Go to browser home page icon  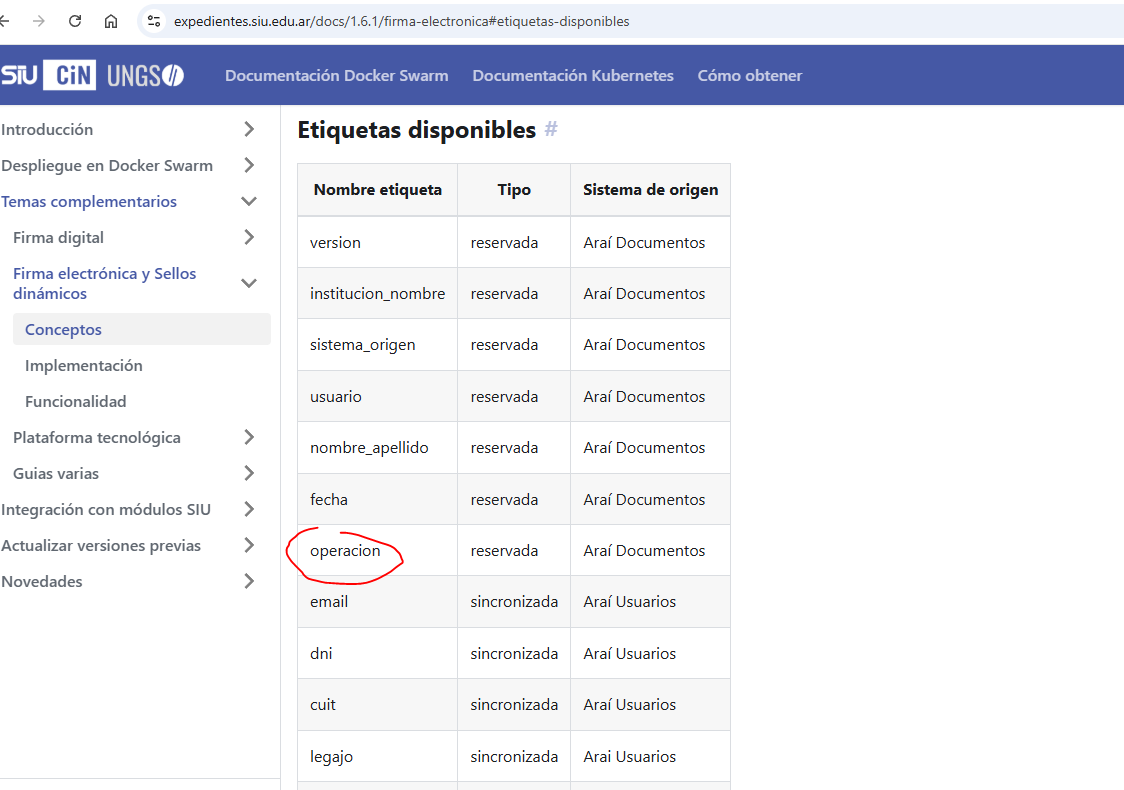click(110, 21)
